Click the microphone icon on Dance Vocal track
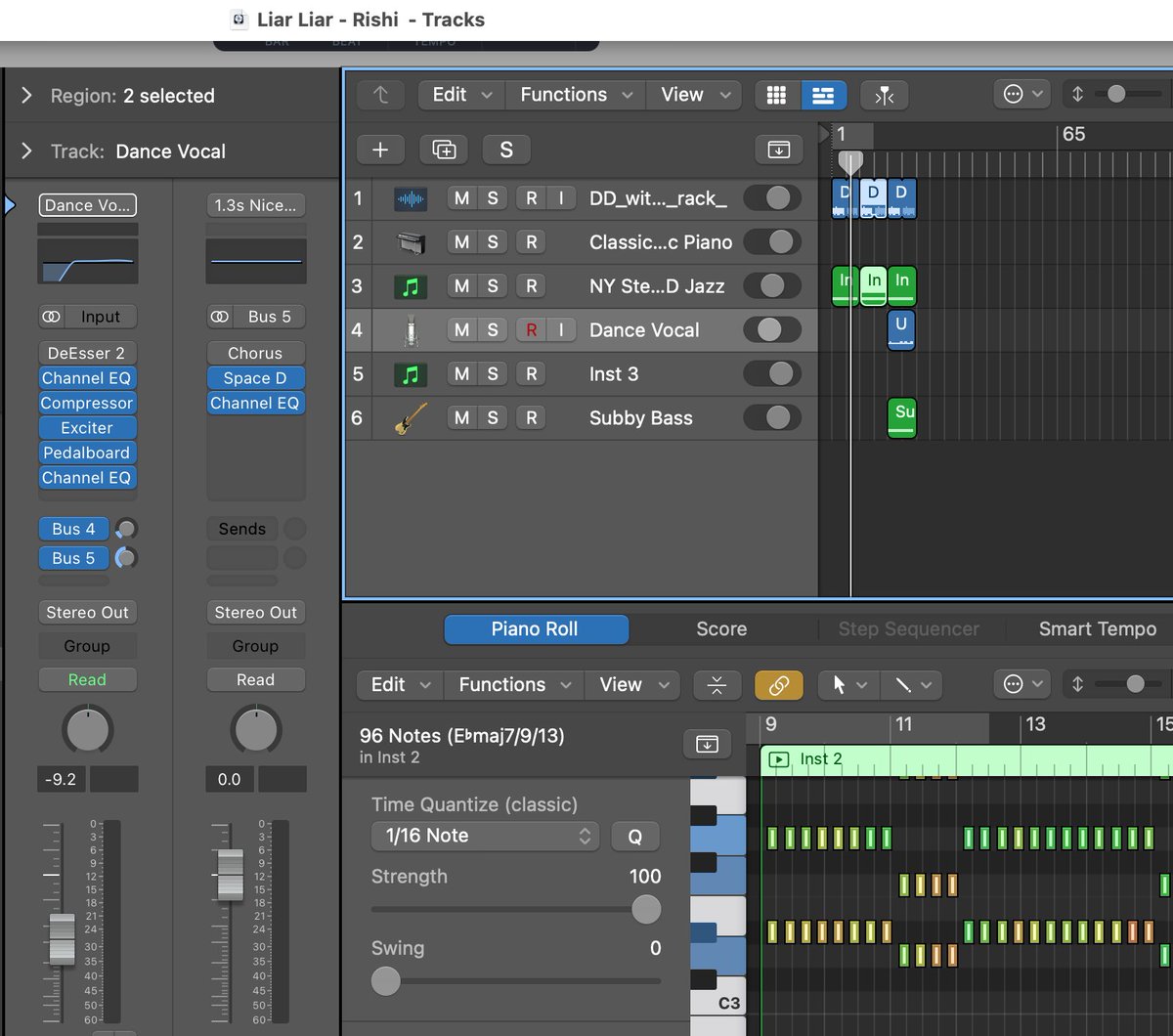The image size is (1173, 1036). [411, 330]
